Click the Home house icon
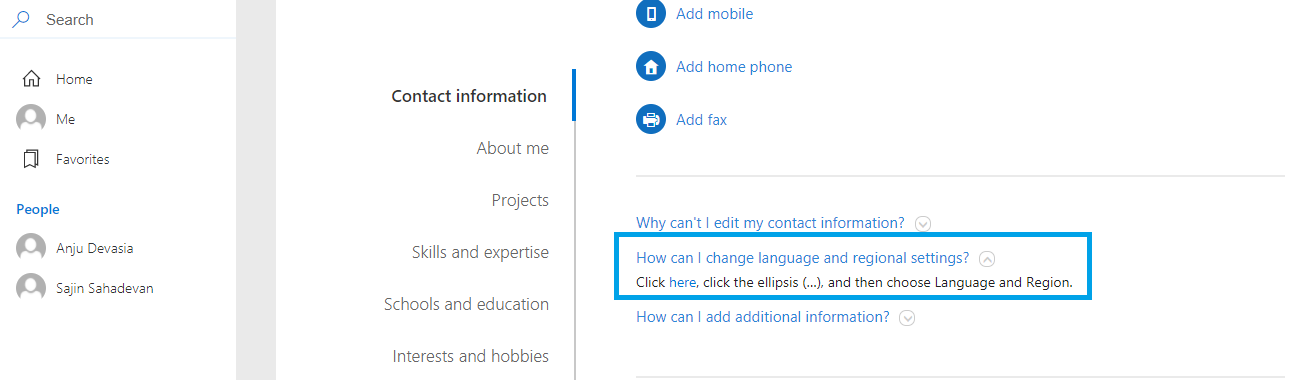Screen dimensions: 1308x380 [x=31, y=79]
